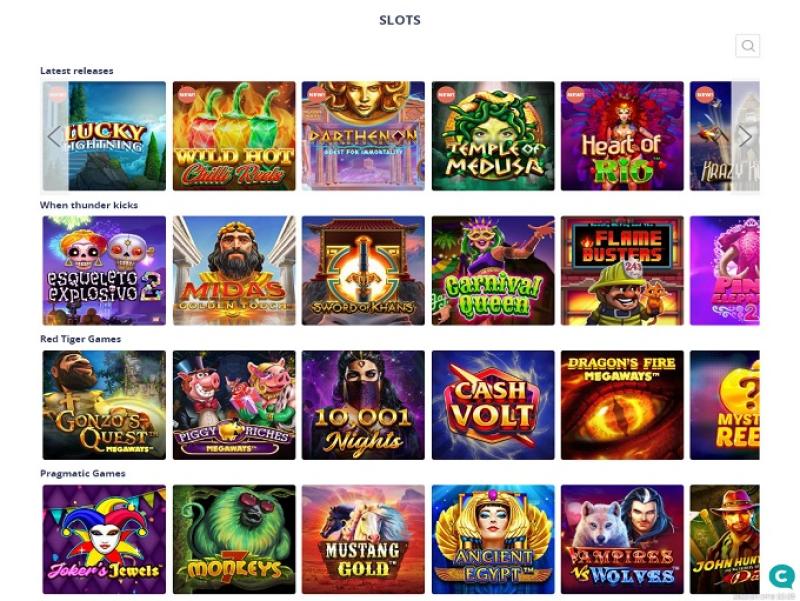Image resolution: width=800 pixels, height=601 pixels.
Task: Show previous latest releases with left arrow
Action: coord(54,136)
